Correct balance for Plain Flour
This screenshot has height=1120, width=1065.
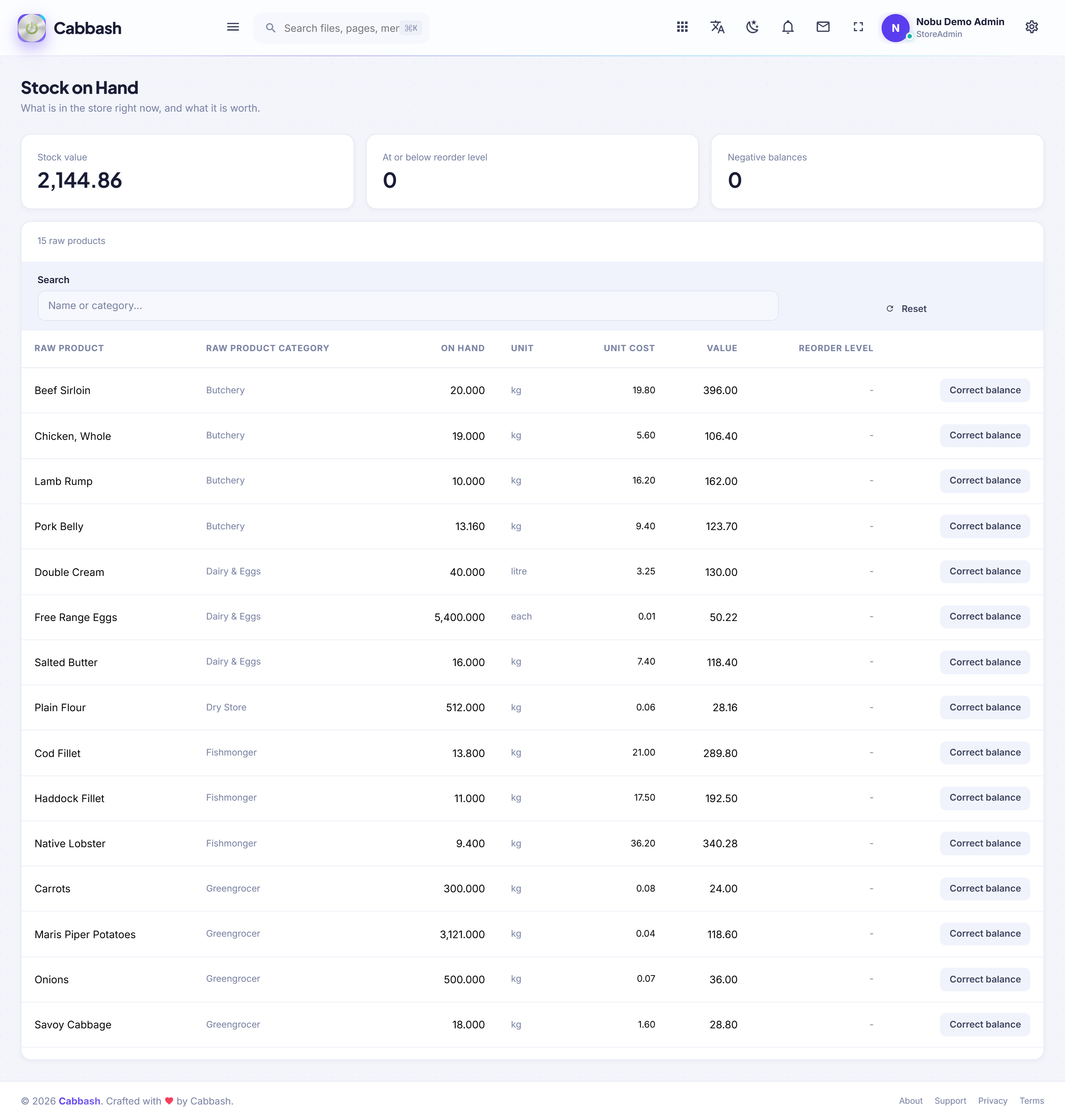click(984, 707)
